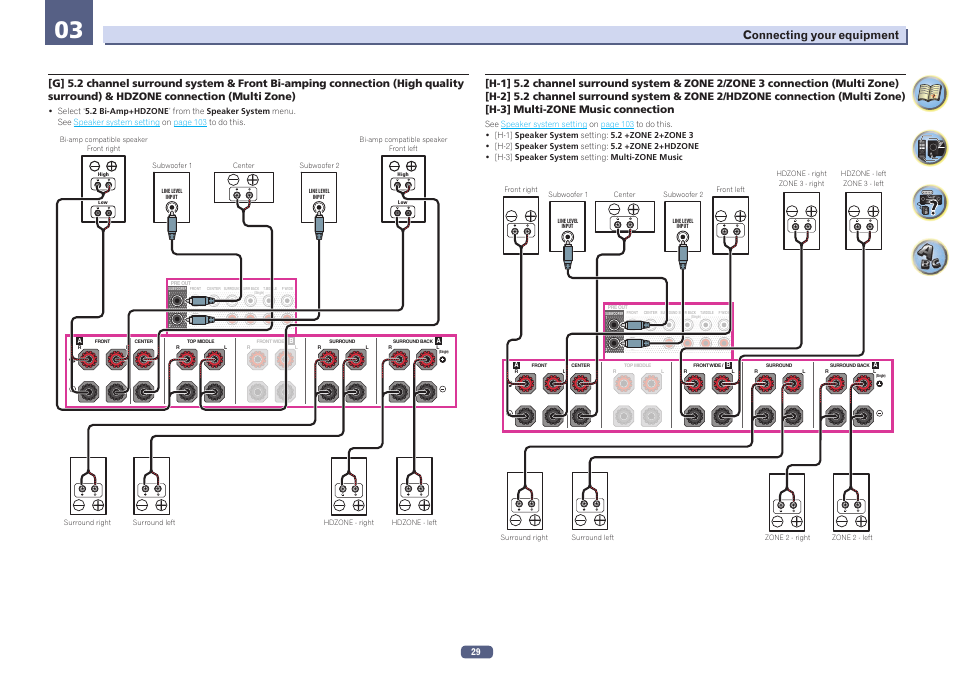Click the ZONE 2 - left speaker illustration

pos(851,503)
